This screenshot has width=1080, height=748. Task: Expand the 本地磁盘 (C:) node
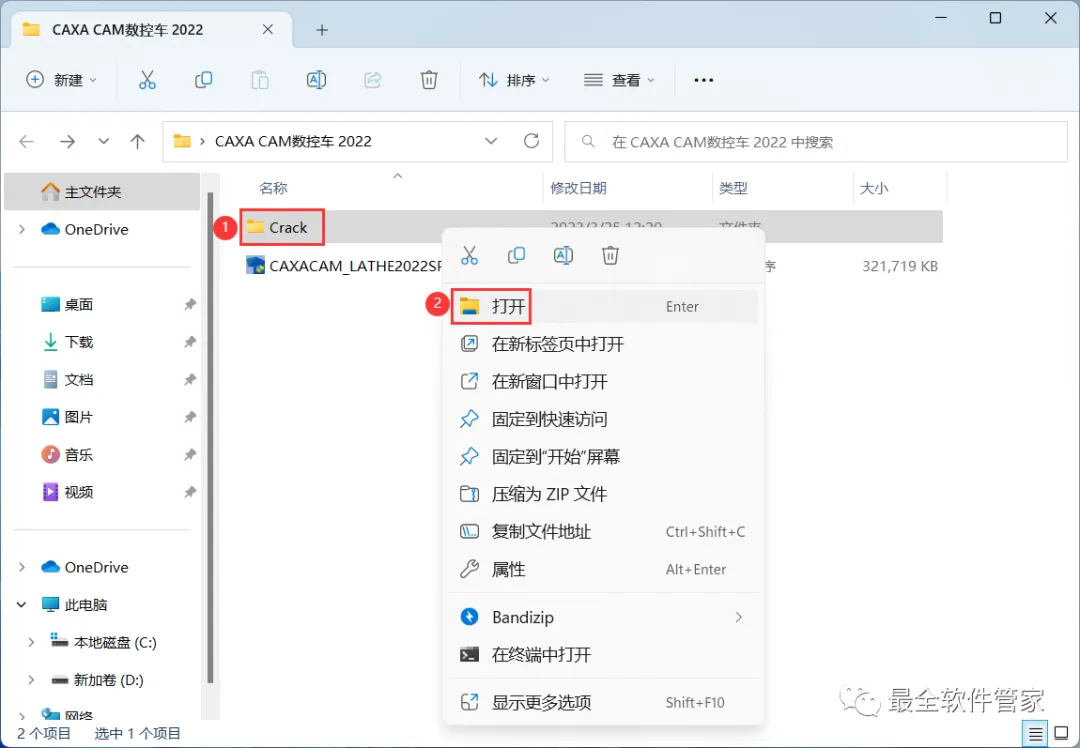click(x=31, y=642)
